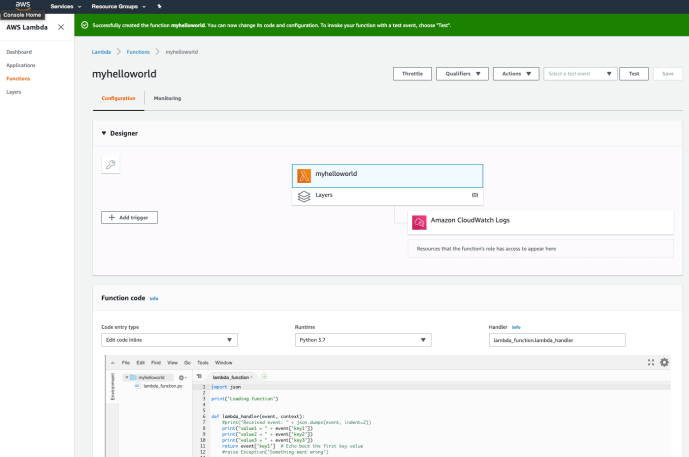The width and height of the screenshot is (689, 457).
Task: Select the myhelloworld Lambda function icon
Action: [x=303, y=174]
